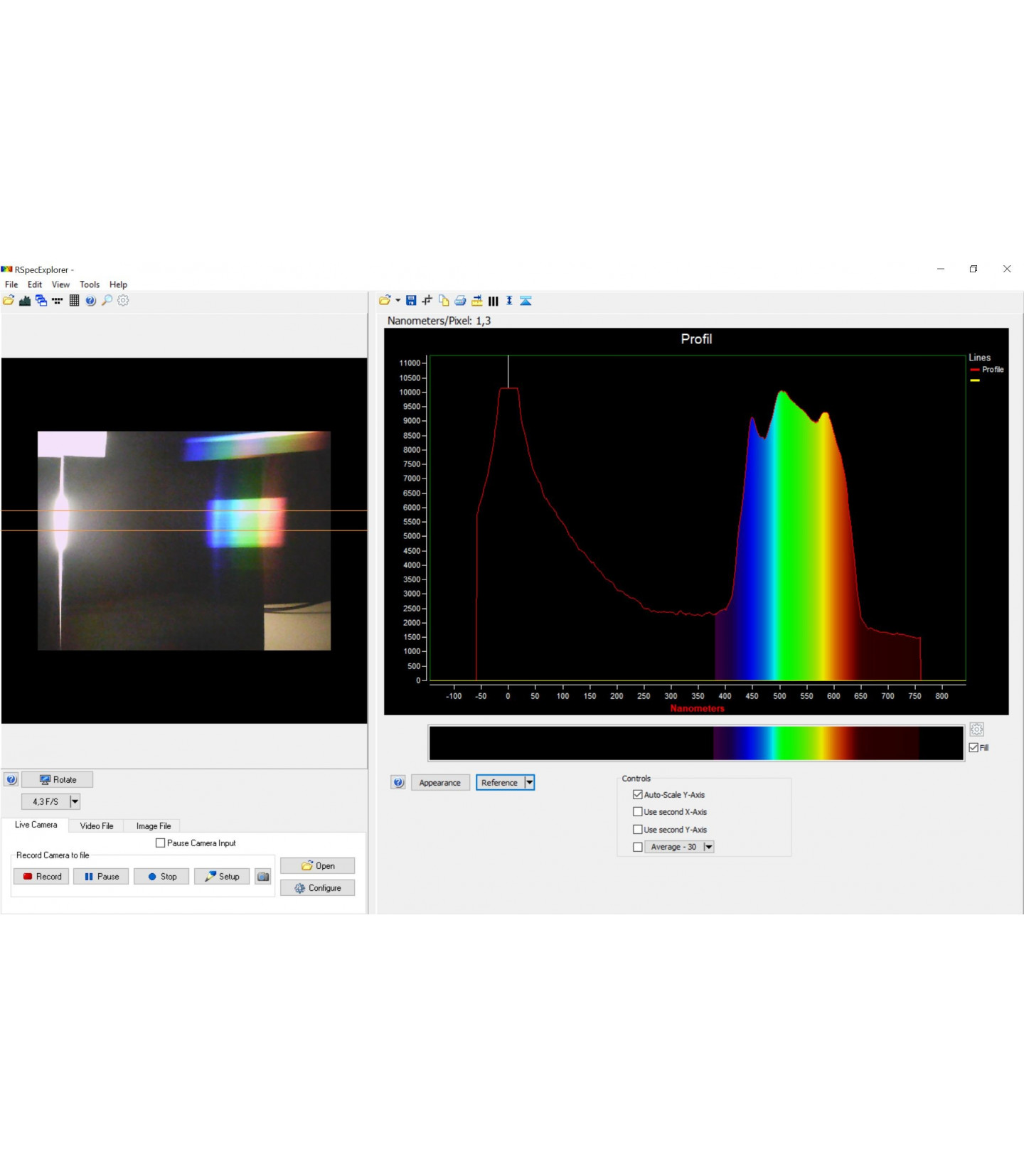Copy profile using the documents icon
The height and width of the screenshot is (1176, 1024).
click(x=444, y=301)
